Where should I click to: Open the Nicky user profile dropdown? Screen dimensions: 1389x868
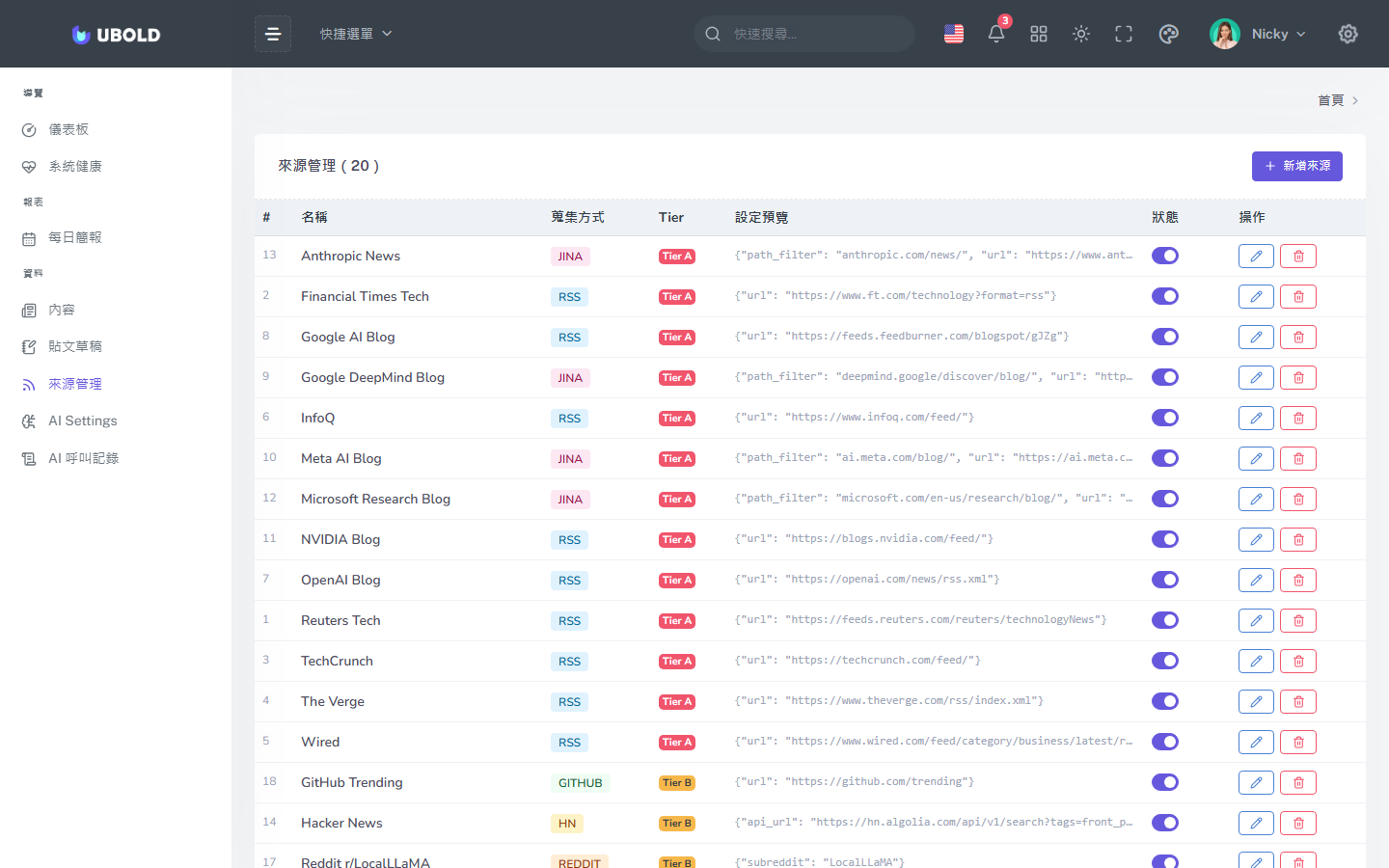1259,34
